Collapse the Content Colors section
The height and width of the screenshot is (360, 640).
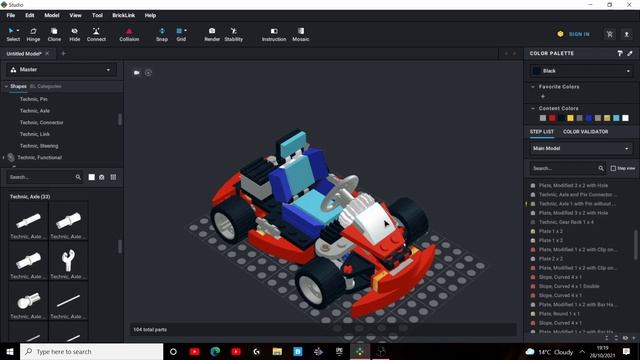(533, 109)
